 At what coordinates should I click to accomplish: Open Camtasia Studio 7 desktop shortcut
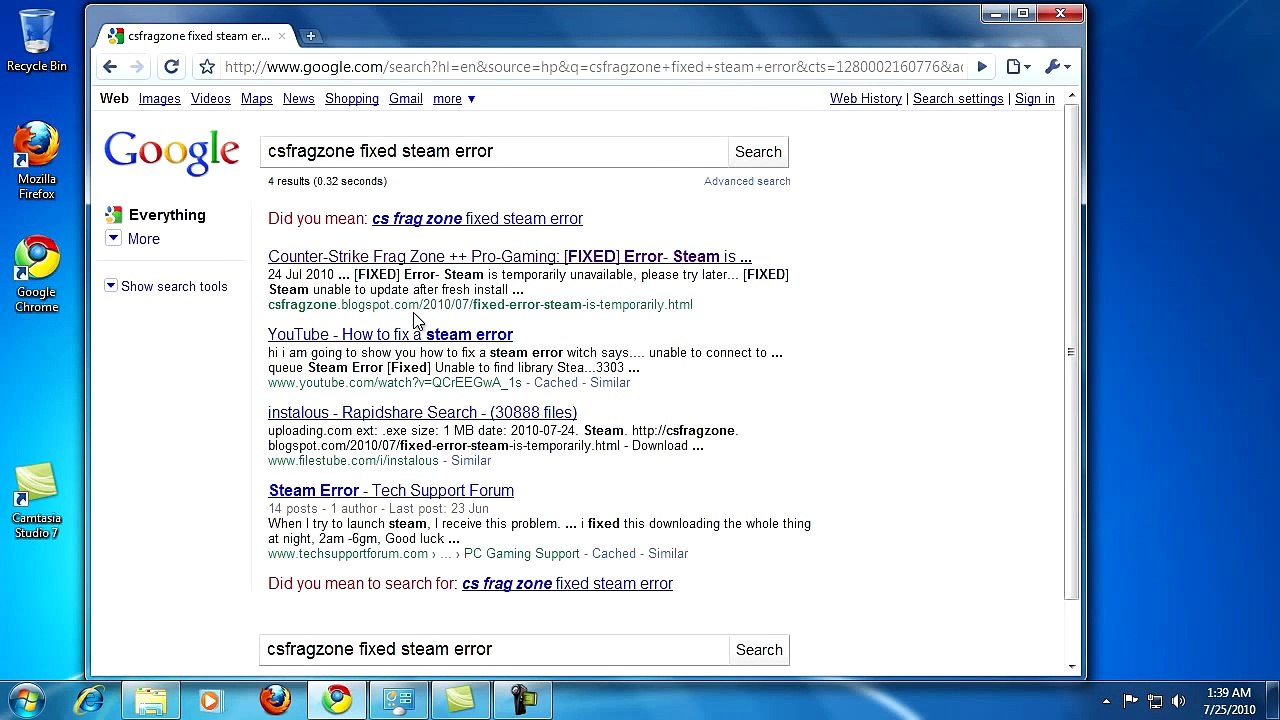tap(37, 501)
